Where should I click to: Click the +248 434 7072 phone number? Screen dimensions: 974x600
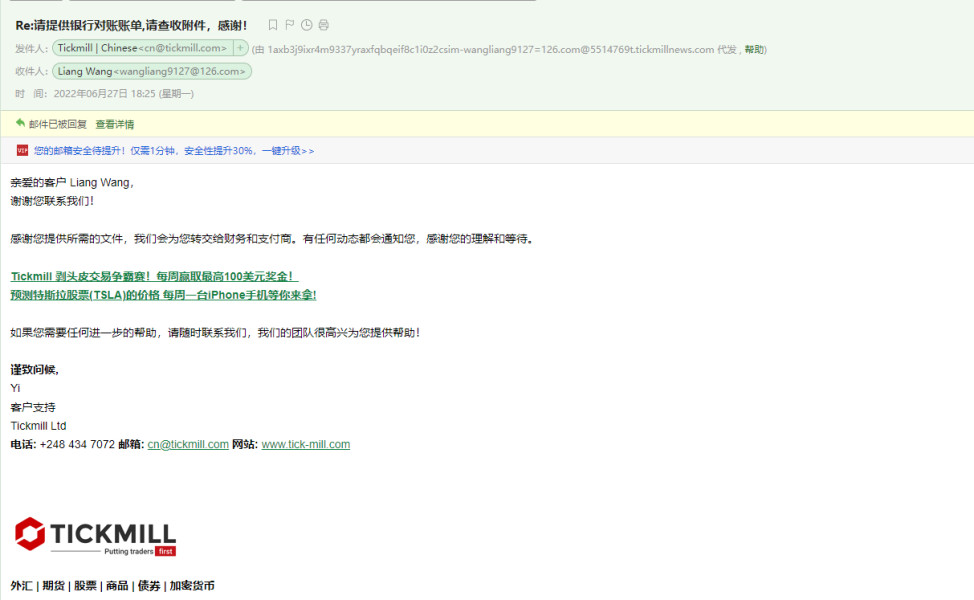tap(77, 444)
